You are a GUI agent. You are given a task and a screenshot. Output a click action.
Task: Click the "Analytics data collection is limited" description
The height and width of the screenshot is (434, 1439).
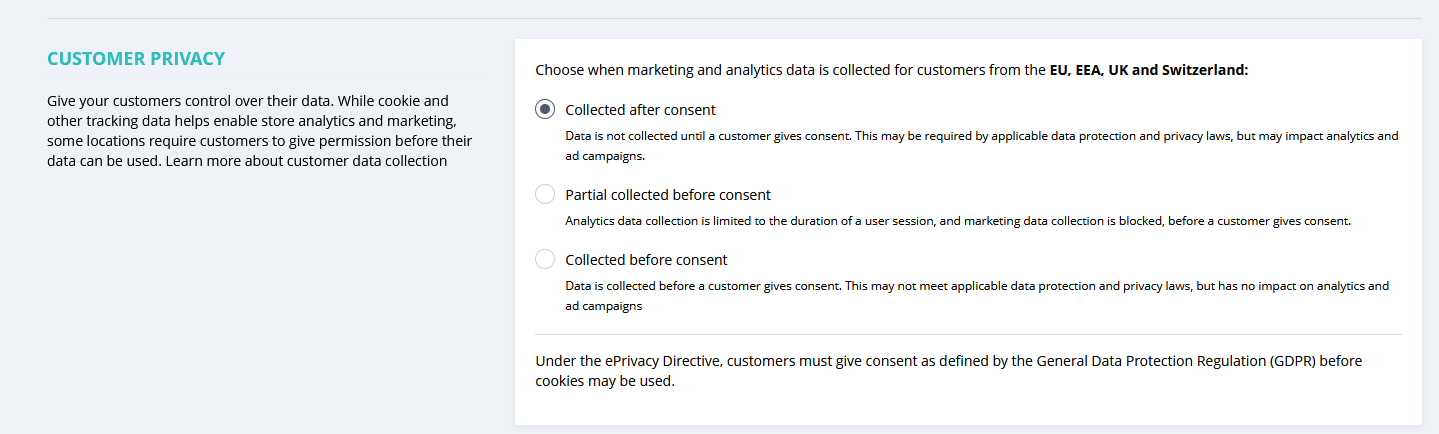957,221
